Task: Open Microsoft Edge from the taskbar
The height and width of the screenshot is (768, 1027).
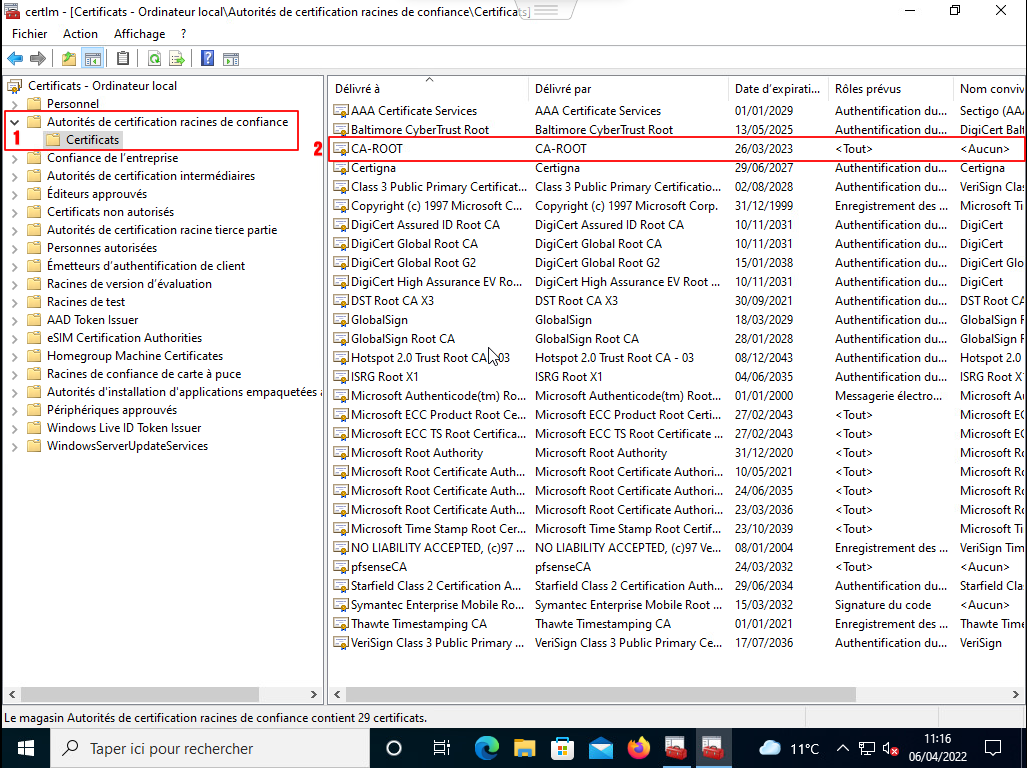Action: click(x=486, y=748)
